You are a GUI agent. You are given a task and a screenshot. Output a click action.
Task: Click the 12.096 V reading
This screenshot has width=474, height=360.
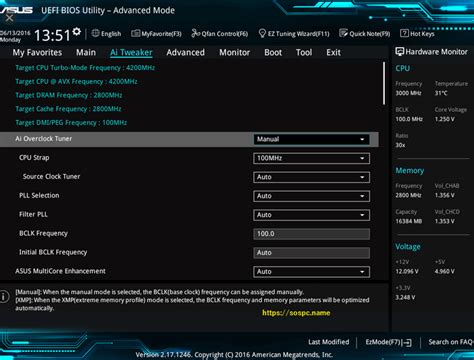click(x=407, y=272)
